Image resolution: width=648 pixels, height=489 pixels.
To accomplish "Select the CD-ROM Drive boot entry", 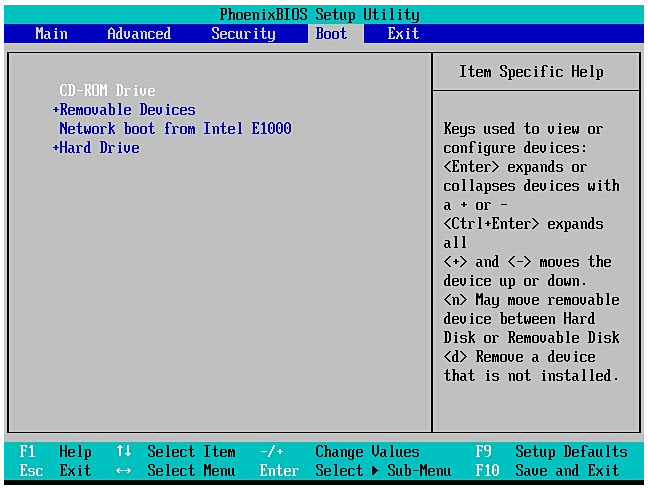I will [x=107, y=91].
